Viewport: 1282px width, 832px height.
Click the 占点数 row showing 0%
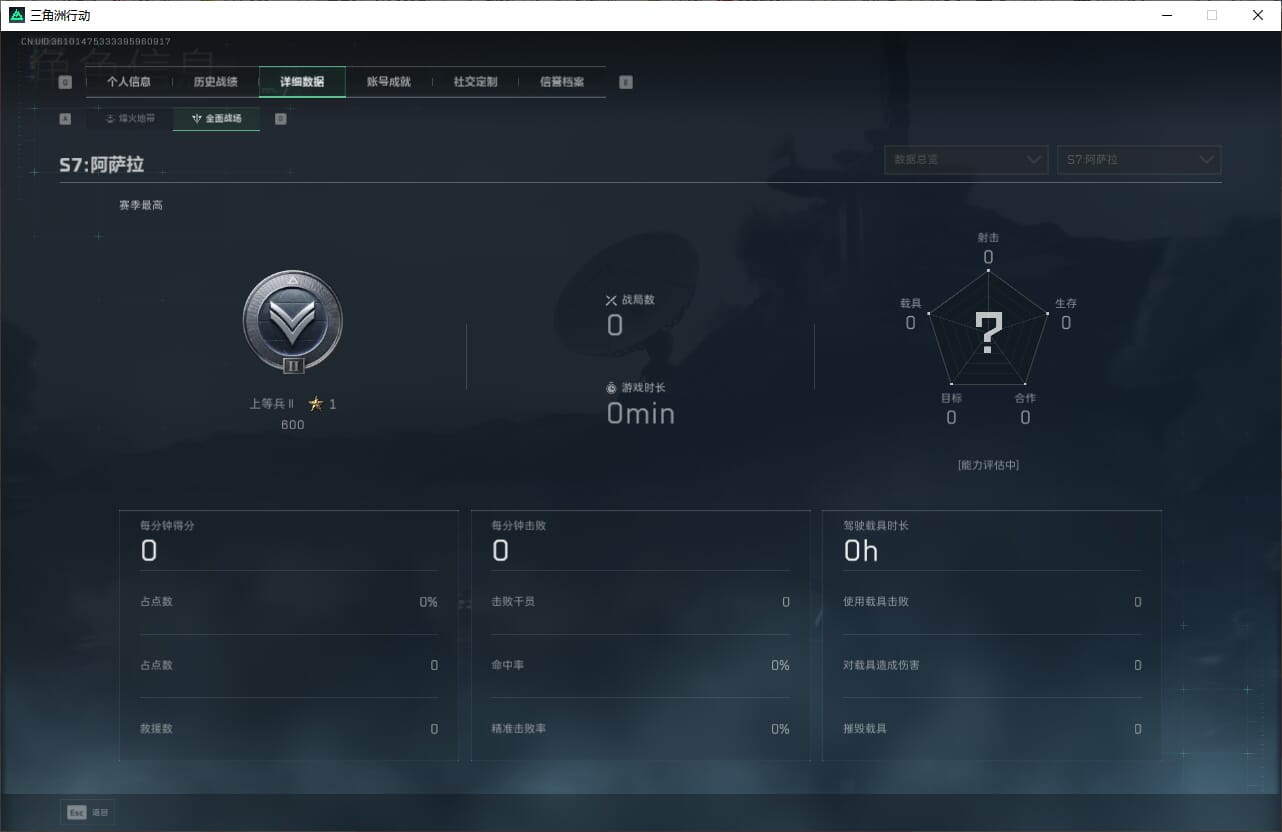pyautogui.click(x=290, y=602)
